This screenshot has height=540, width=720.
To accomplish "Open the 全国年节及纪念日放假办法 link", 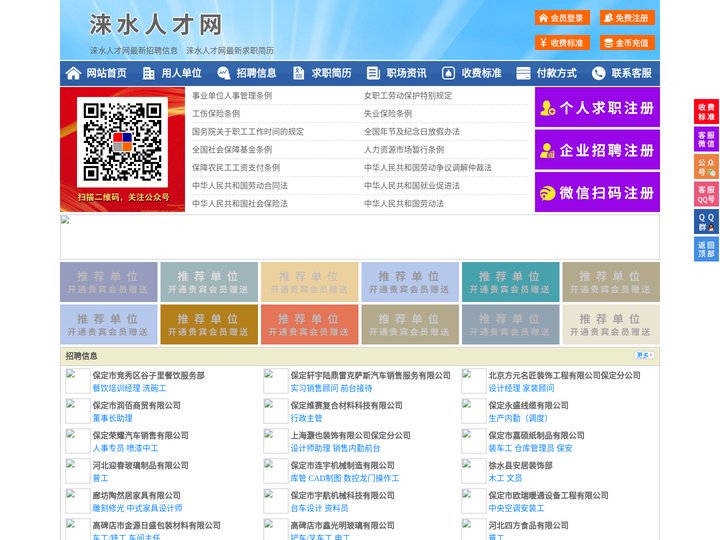I will point(412,132).
